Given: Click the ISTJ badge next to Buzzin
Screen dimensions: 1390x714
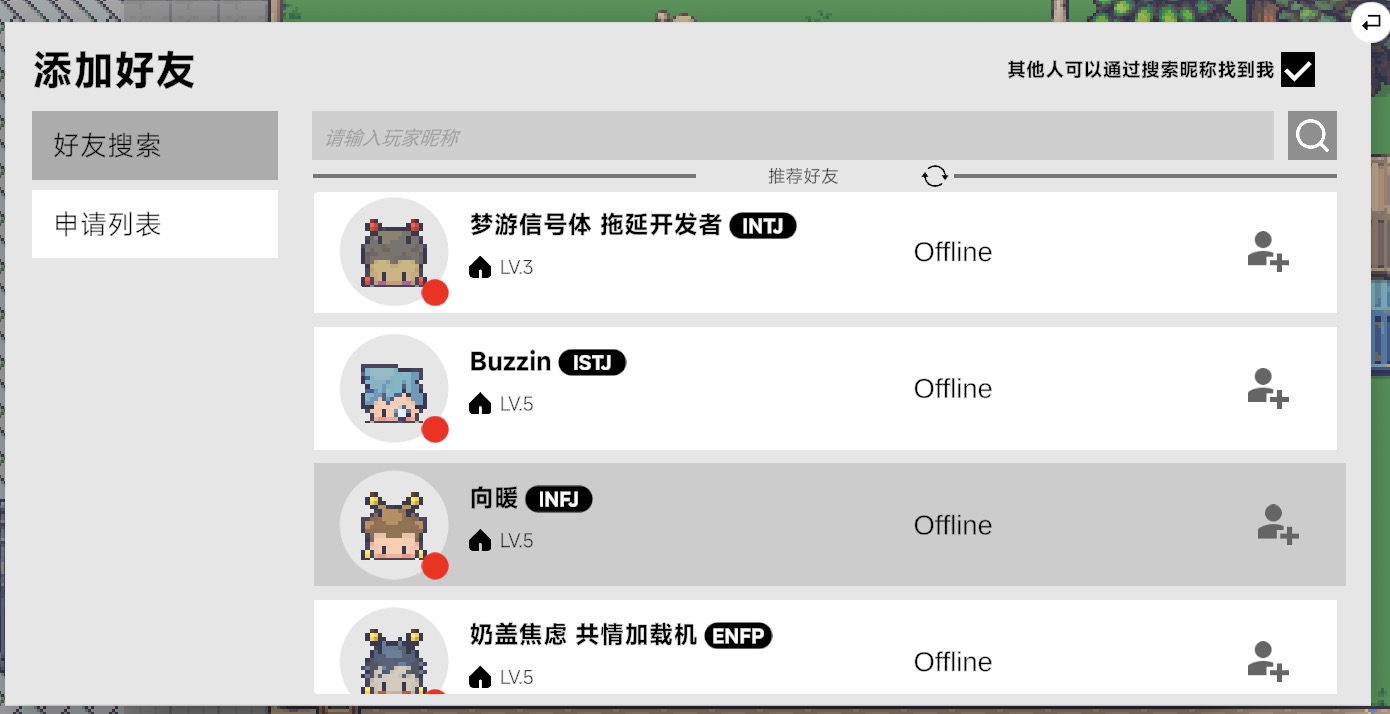Looking at the screenshot, I should pyautogui.click(x=592, y=363).
